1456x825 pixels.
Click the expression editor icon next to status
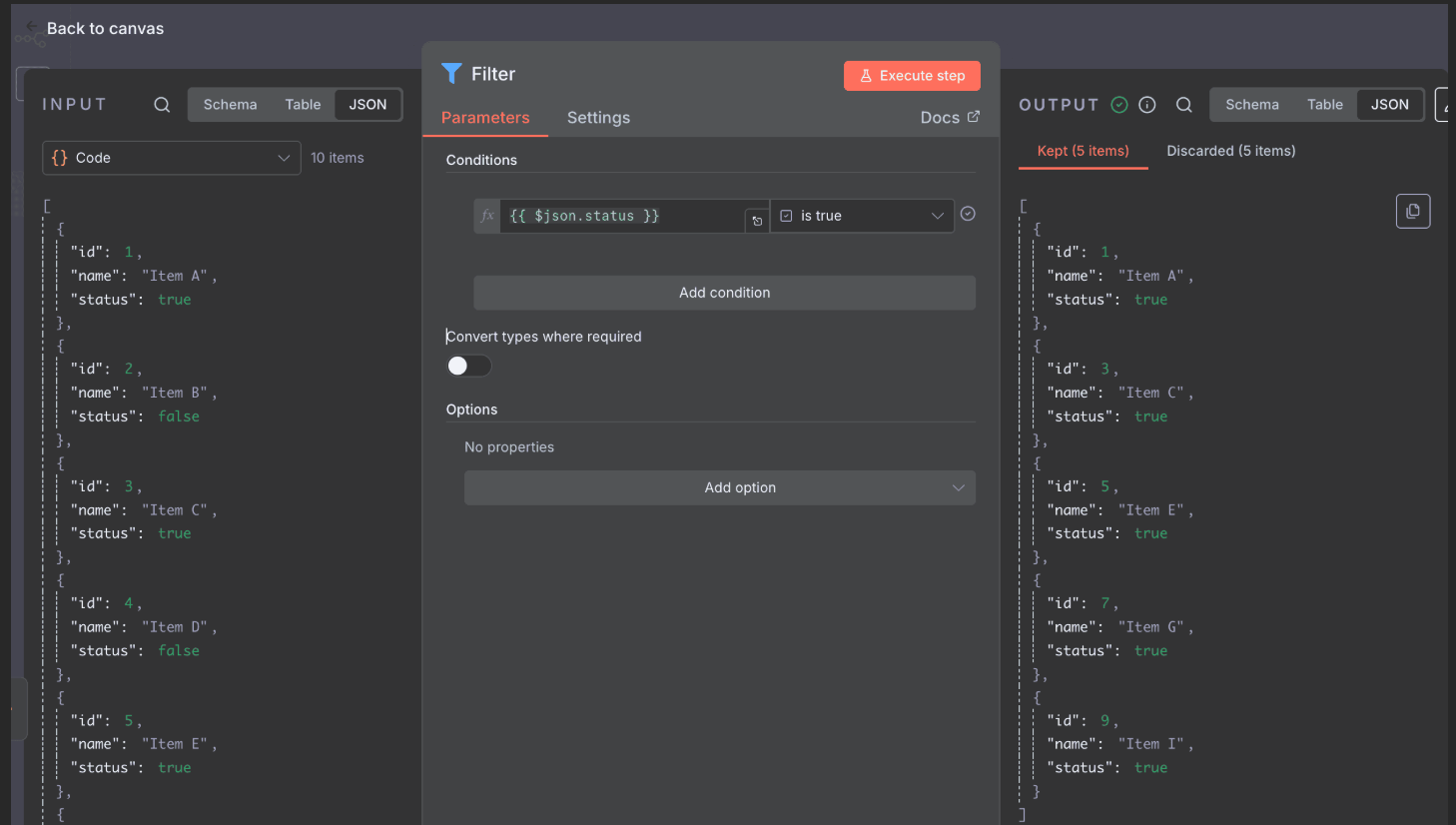[x=757, y=221]
